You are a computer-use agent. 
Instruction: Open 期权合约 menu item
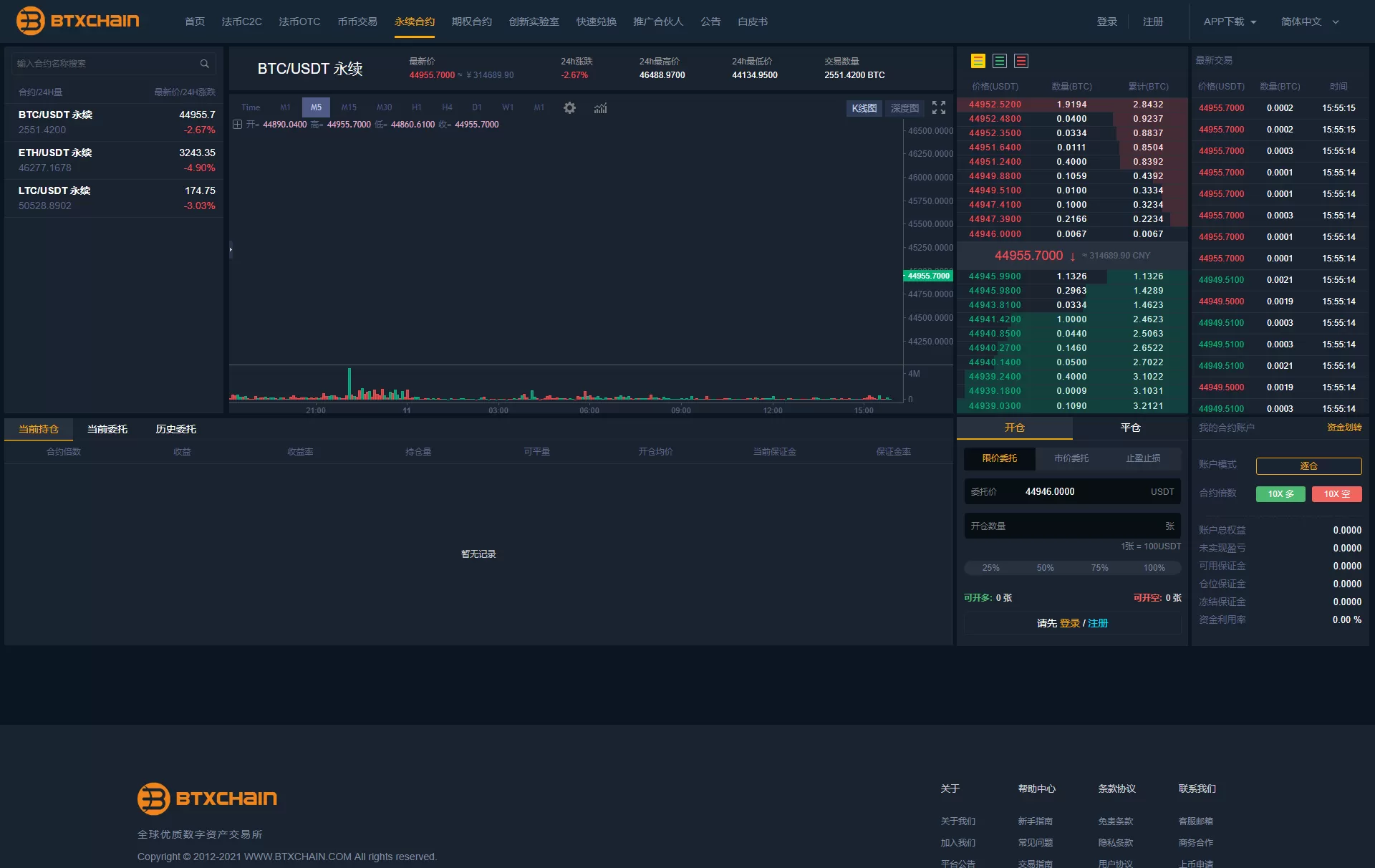click(x=471, y=21)
